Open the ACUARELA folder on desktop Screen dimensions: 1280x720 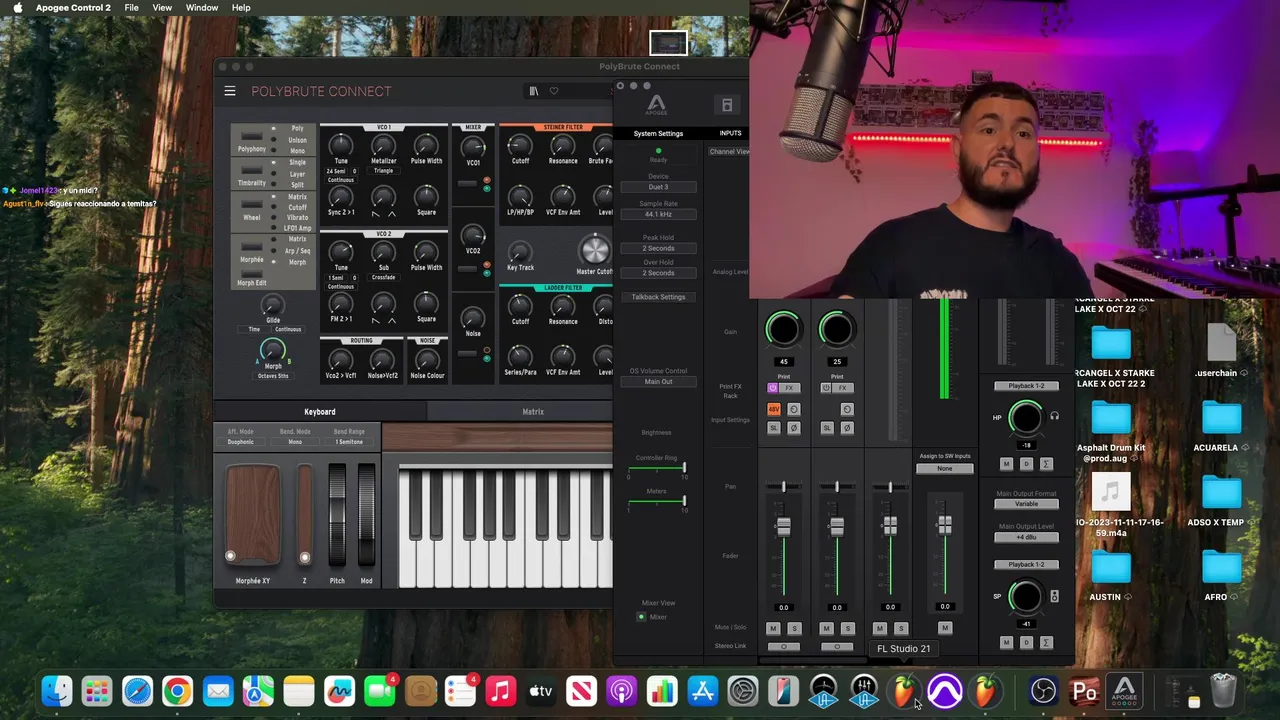1221,420
